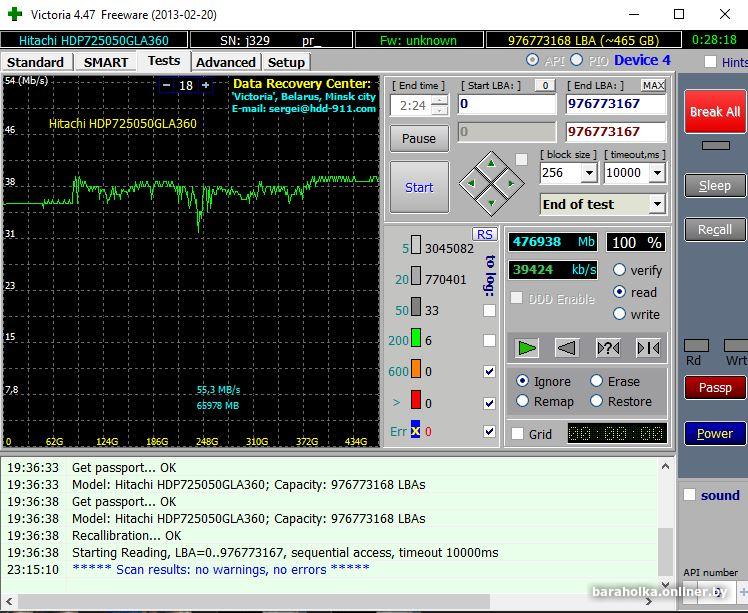The image size is (748, 613).
Task: Increase End time with up spinner
Action: click(x=440, y=100)
